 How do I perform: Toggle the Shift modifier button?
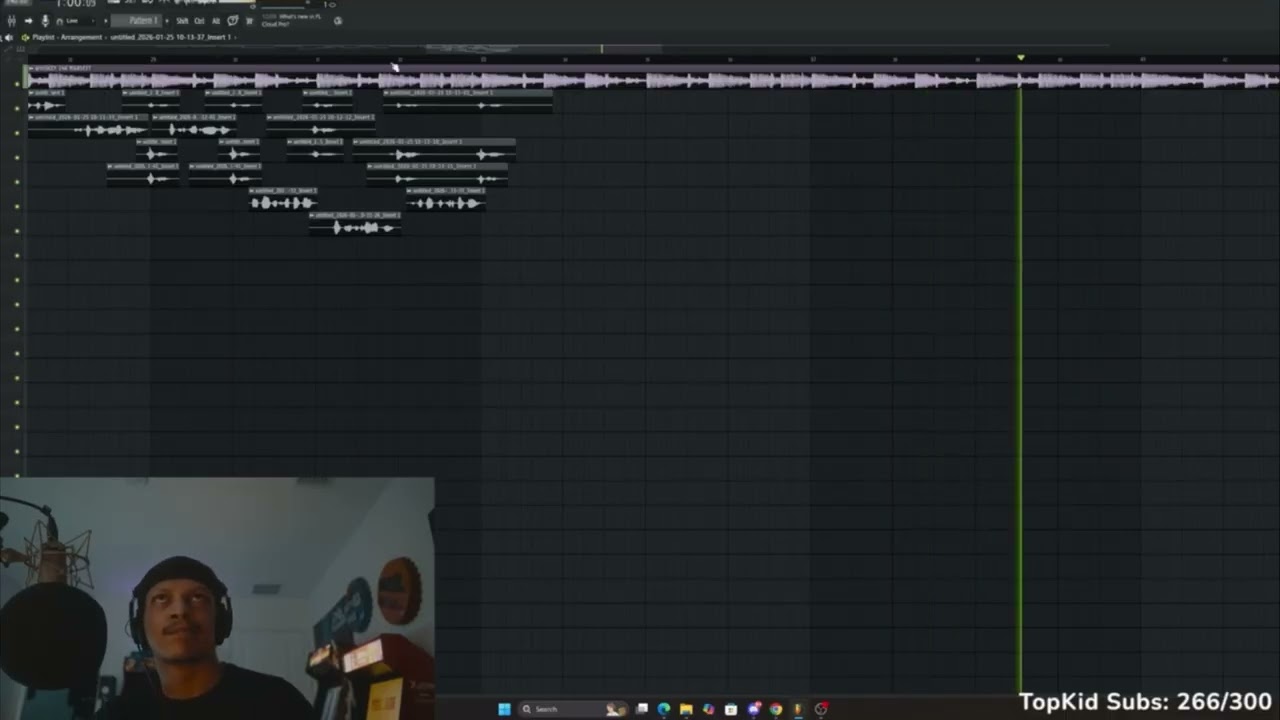click(x=182, y=21)
